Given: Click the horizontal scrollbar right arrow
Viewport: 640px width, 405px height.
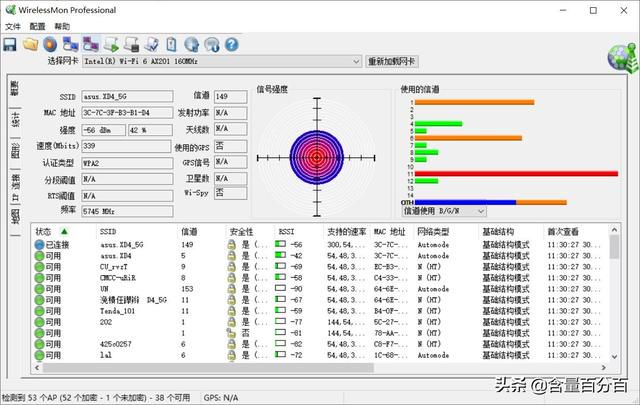Looking at the screenshot, I should [604, 367].
